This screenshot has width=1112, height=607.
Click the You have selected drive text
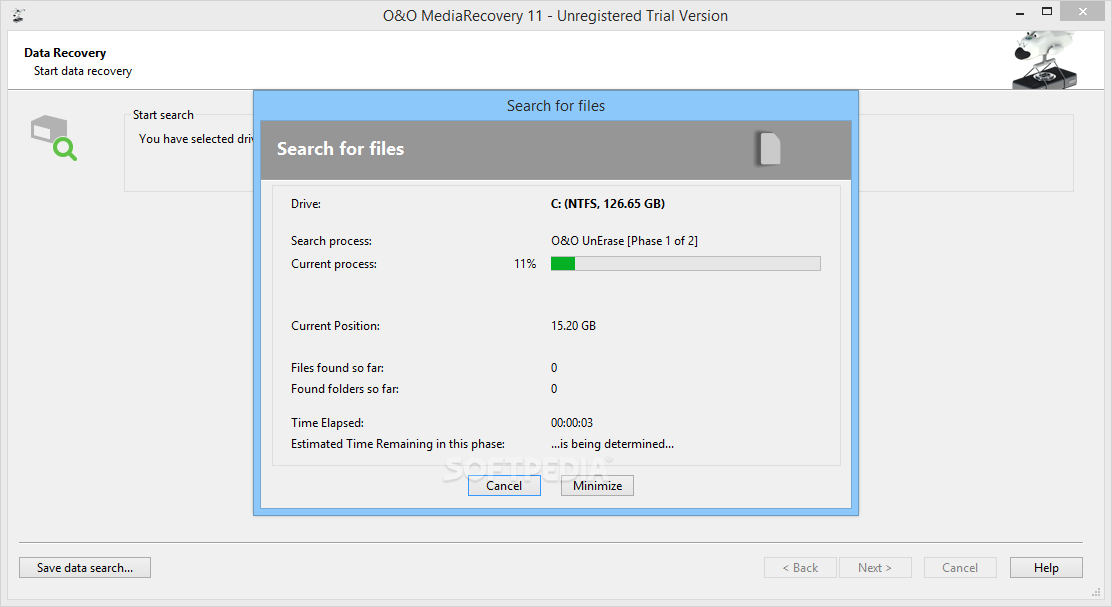[196, 139]
